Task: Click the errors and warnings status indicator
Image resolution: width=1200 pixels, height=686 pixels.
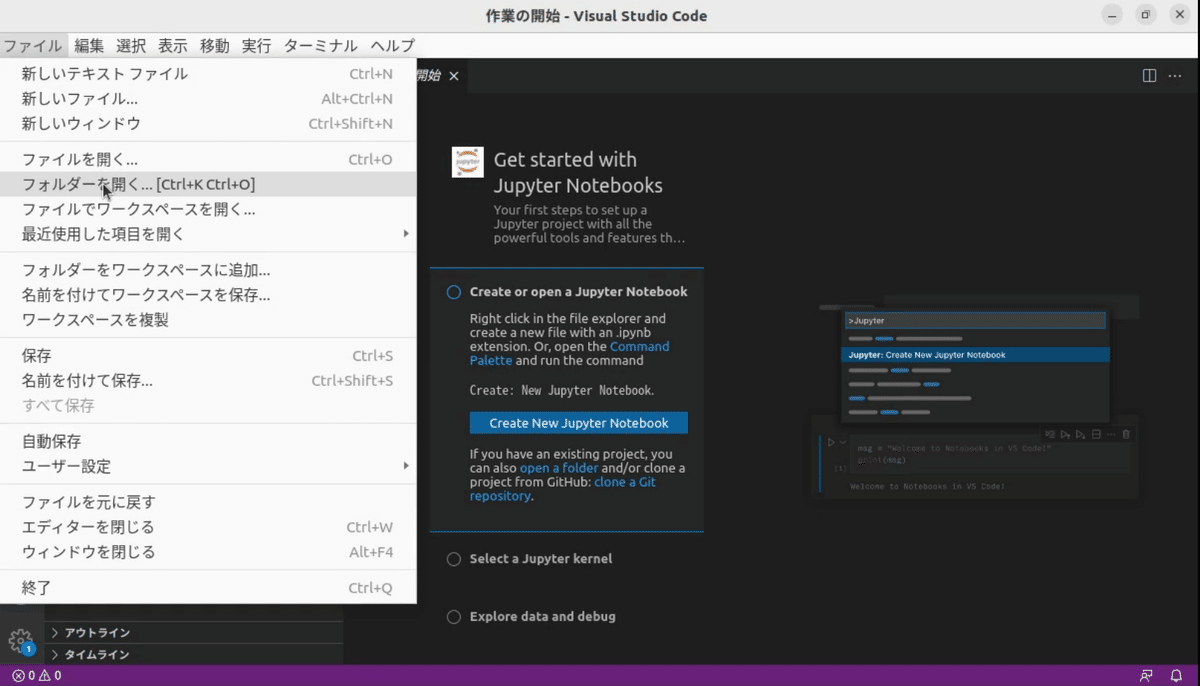Action: [x=36, y=675]
